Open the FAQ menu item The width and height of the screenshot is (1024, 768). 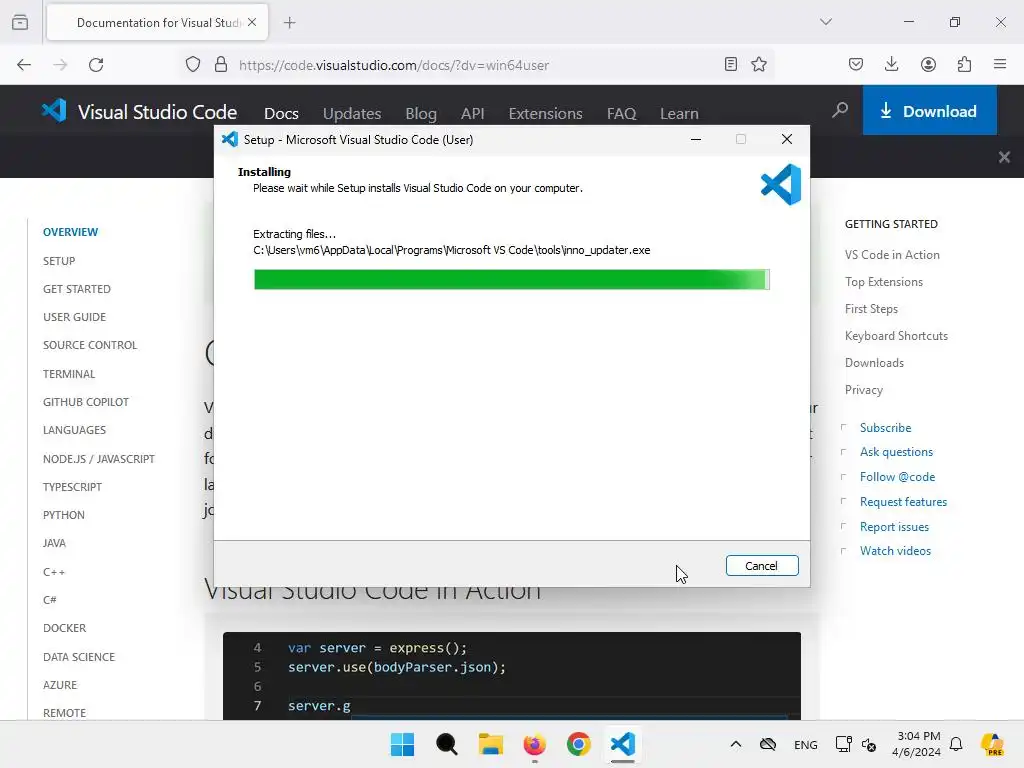pos(621,113)
